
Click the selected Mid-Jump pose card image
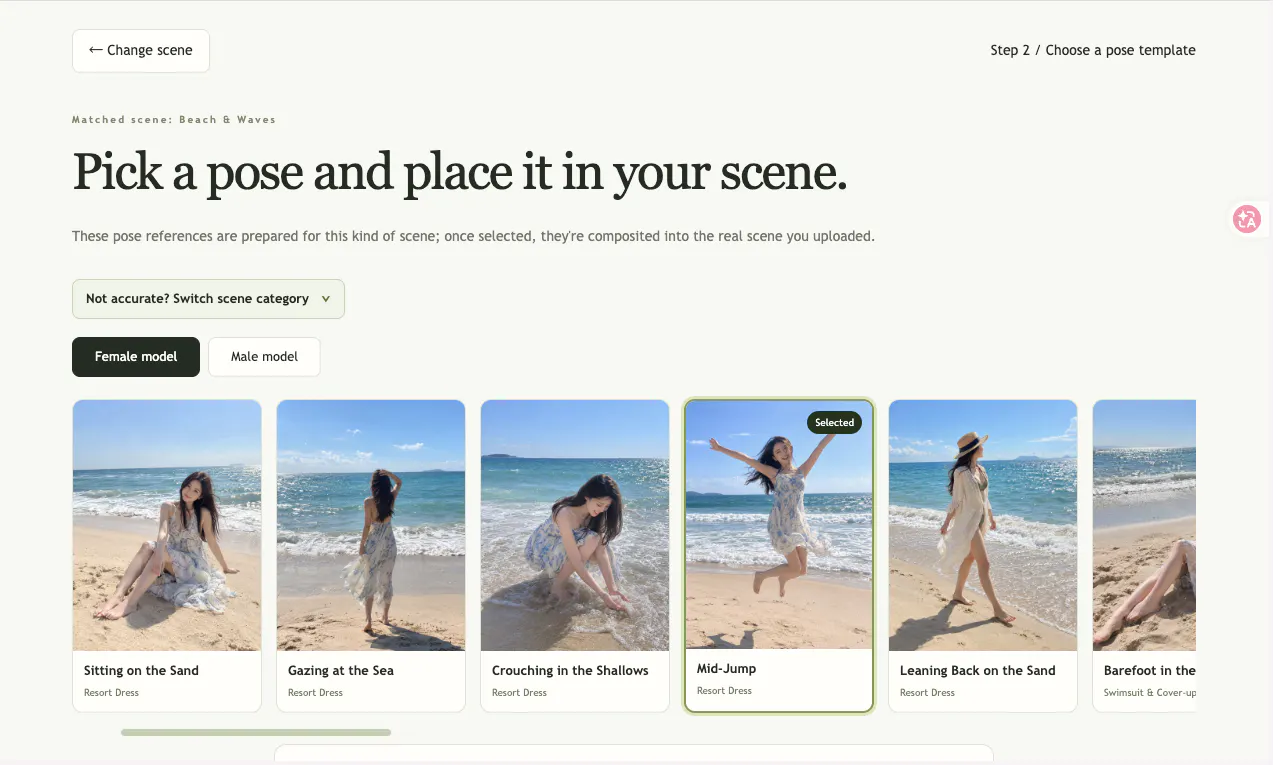tap(779, 524)
